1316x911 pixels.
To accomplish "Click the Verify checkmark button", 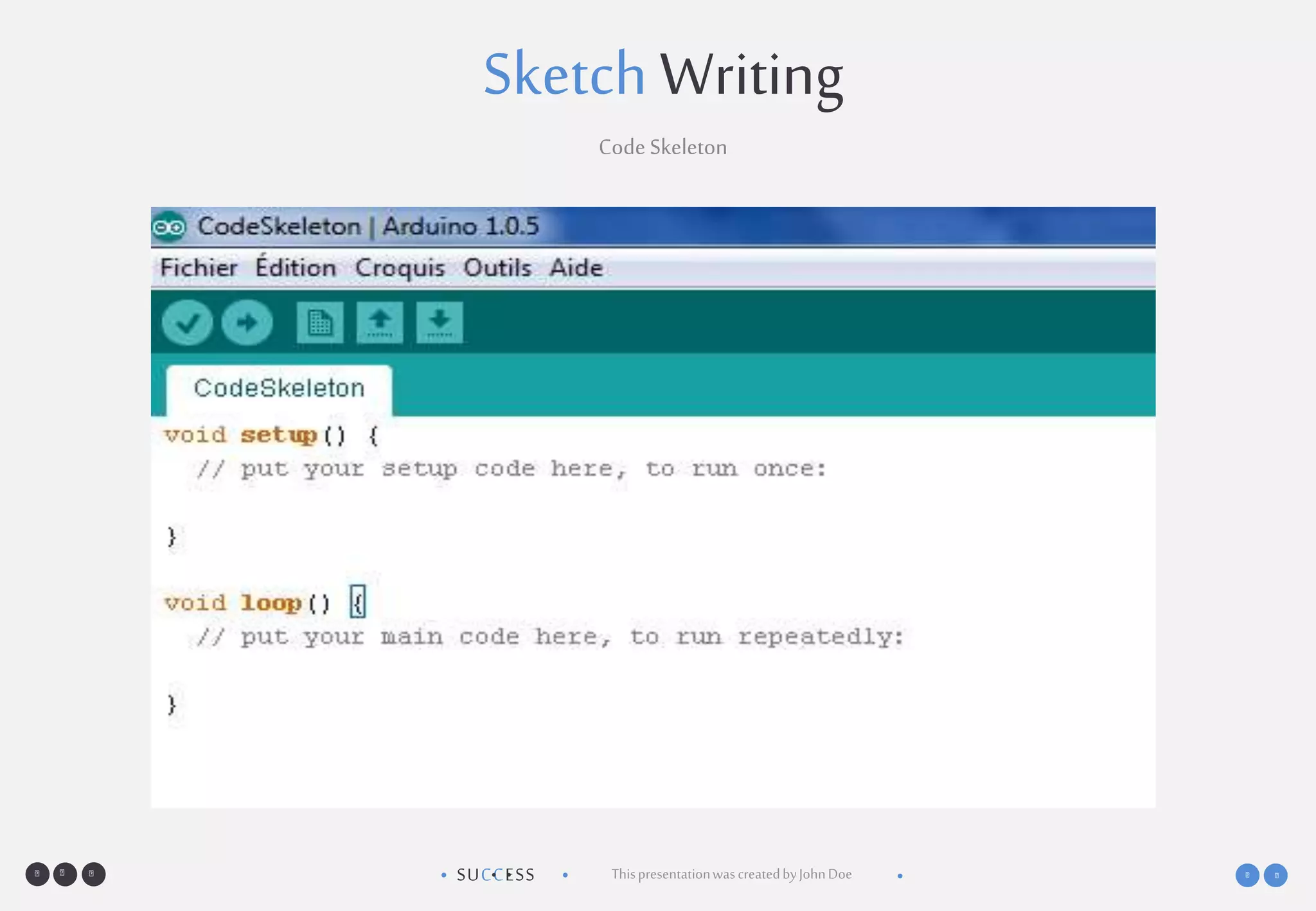I will tap(187, 323).
